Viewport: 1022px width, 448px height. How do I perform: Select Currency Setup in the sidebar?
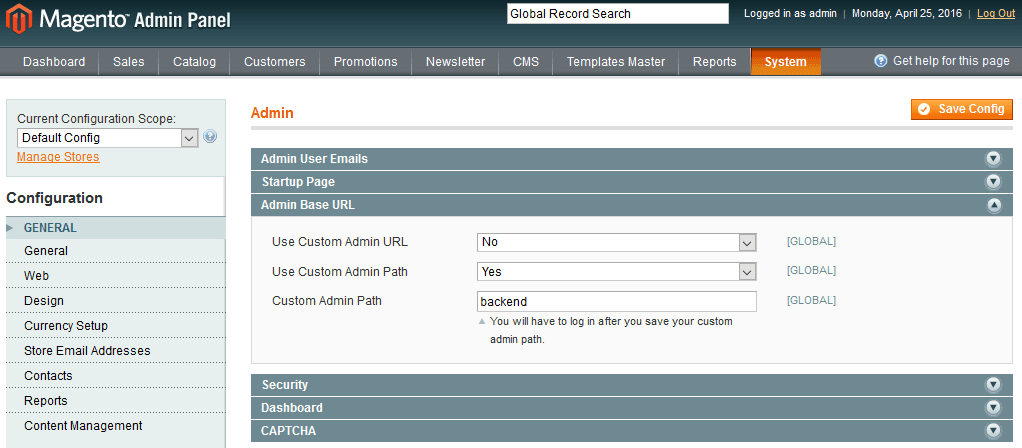click(115, 325)
